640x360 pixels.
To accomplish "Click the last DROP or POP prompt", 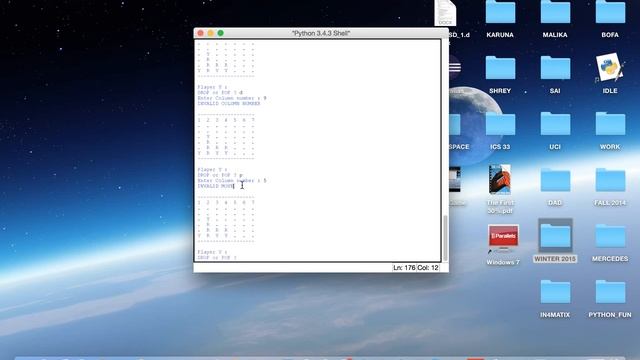I will point(217,258).
